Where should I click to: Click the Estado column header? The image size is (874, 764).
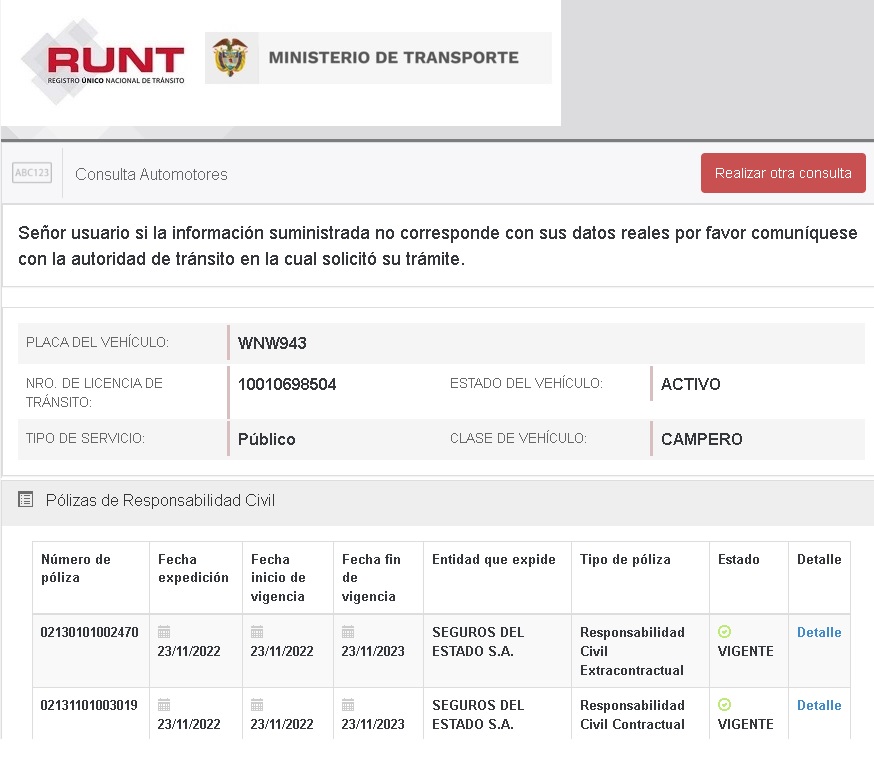(x=738, y=560)
